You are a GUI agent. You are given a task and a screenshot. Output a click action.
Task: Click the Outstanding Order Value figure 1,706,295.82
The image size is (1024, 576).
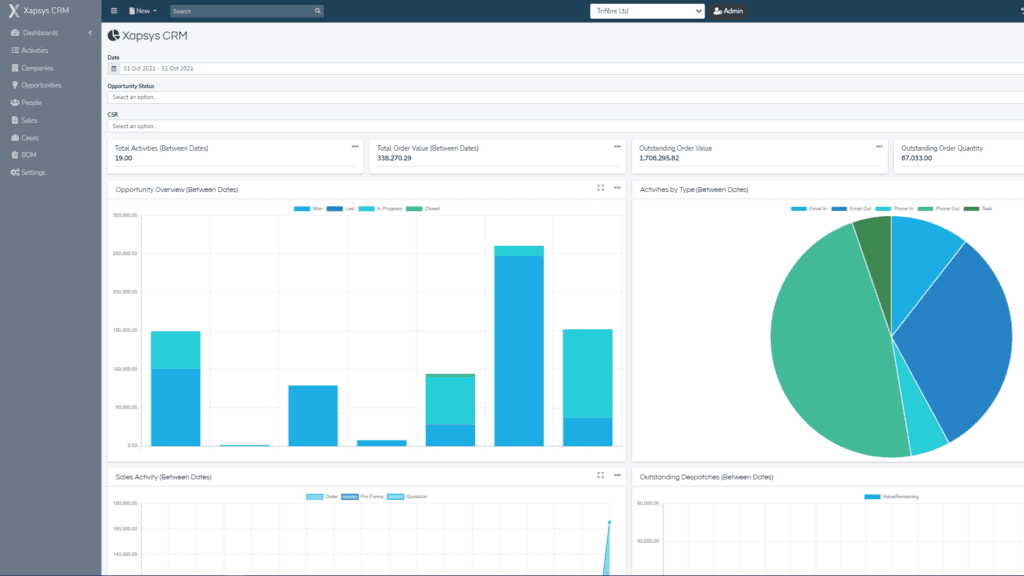click(x=659, y=158)
